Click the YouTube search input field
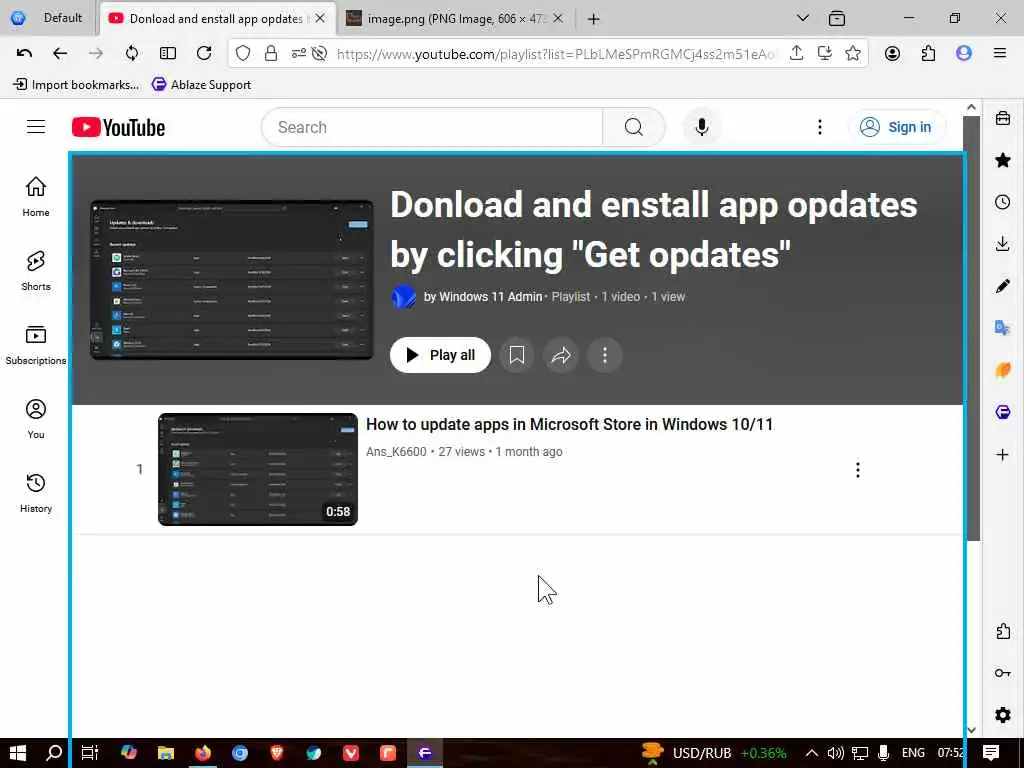The image size is (1024, 768). [432, 127]
